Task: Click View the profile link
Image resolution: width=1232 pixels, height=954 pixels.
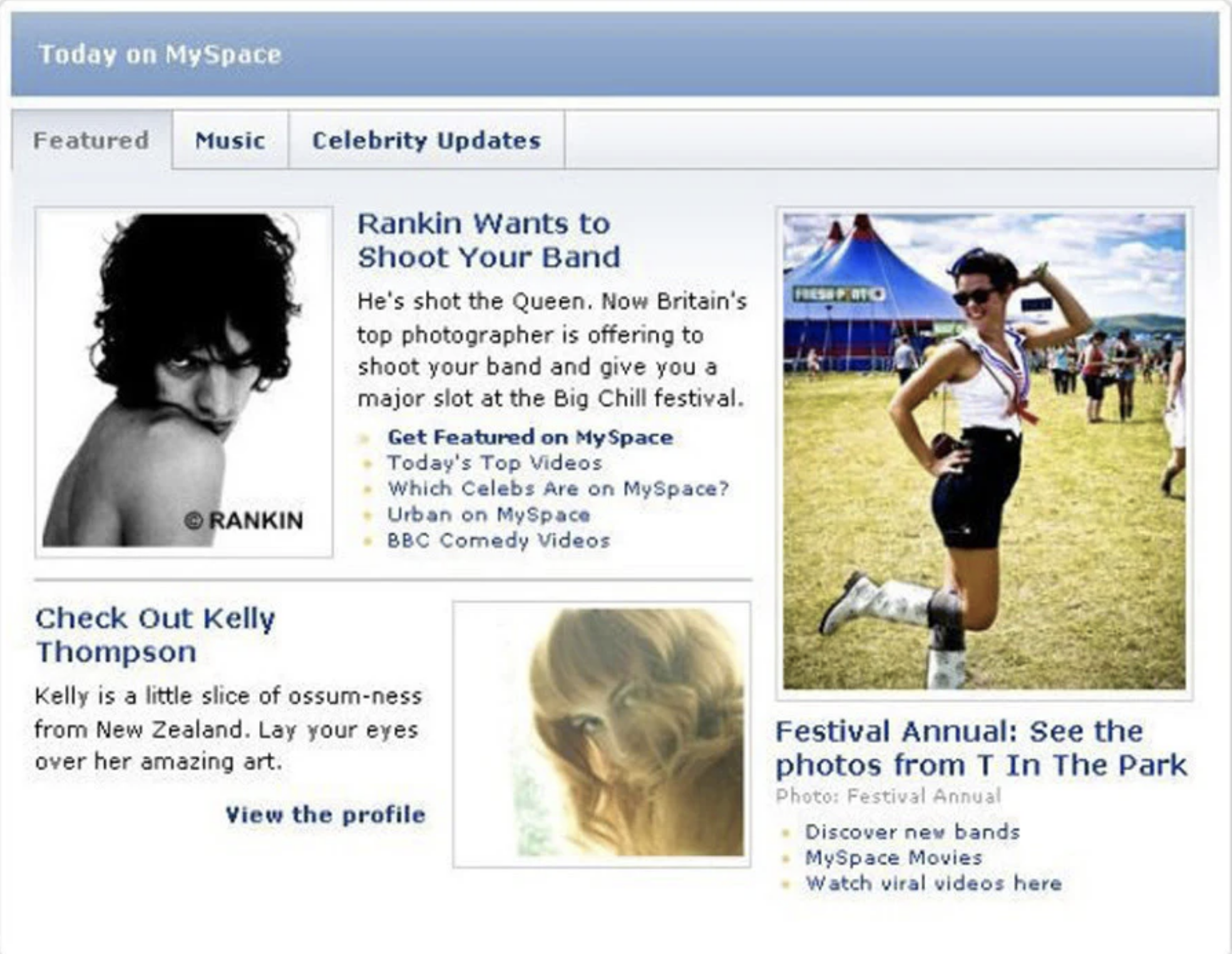Action: (x=326, y=814)
